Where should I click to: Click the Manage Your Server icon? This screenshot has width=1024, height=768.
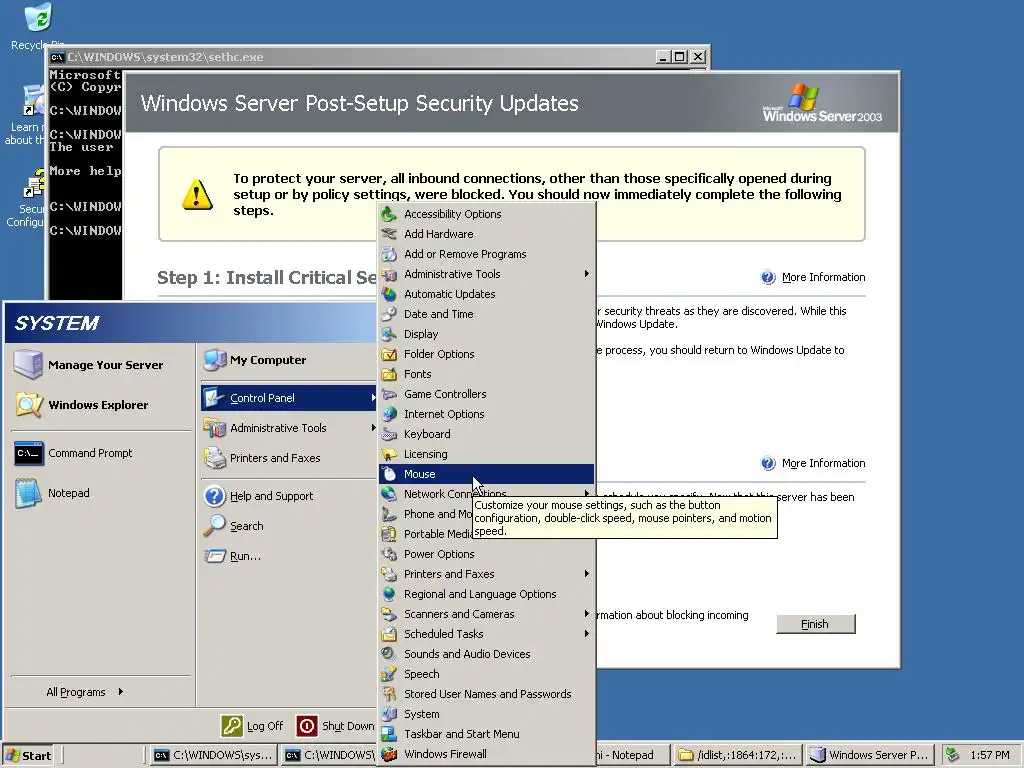coord(28,364)
